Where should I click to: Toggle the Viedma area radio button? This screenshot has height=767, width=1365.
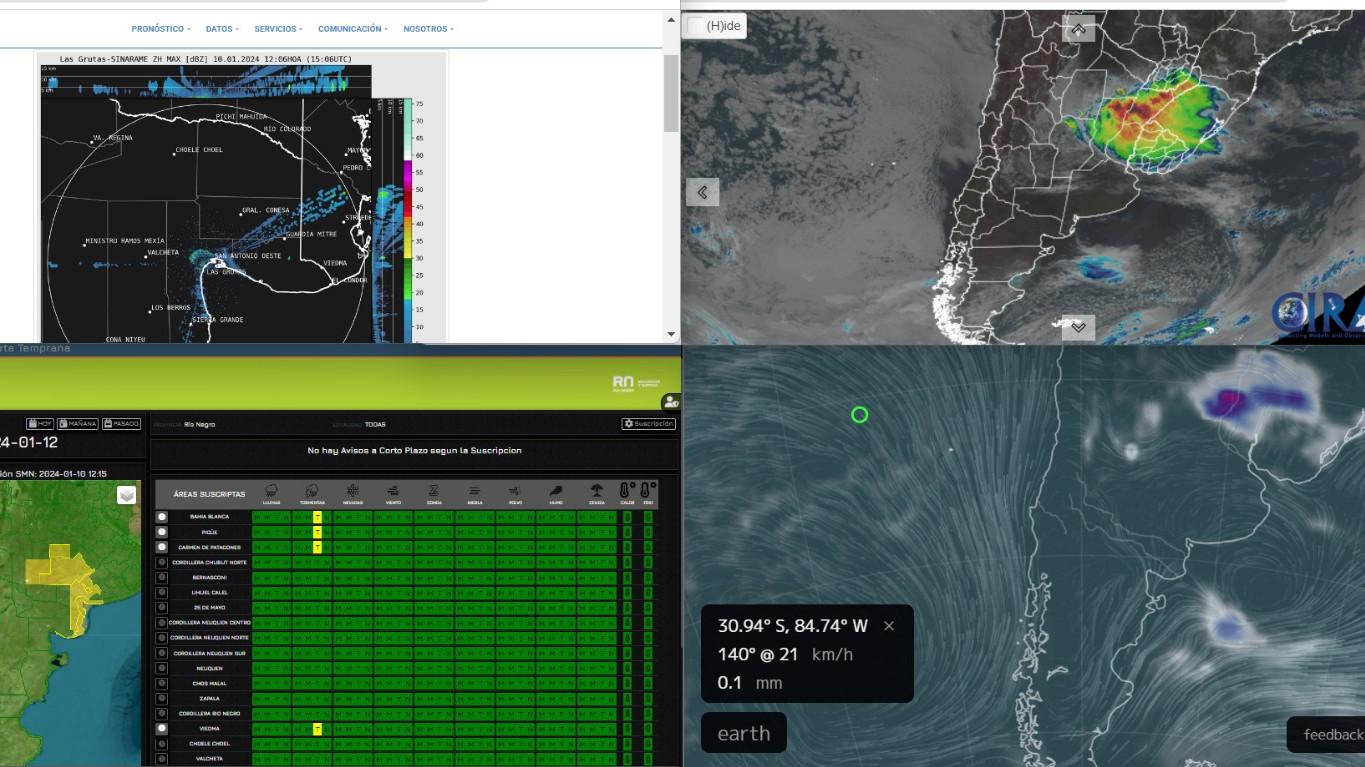(x=162, y=729)
